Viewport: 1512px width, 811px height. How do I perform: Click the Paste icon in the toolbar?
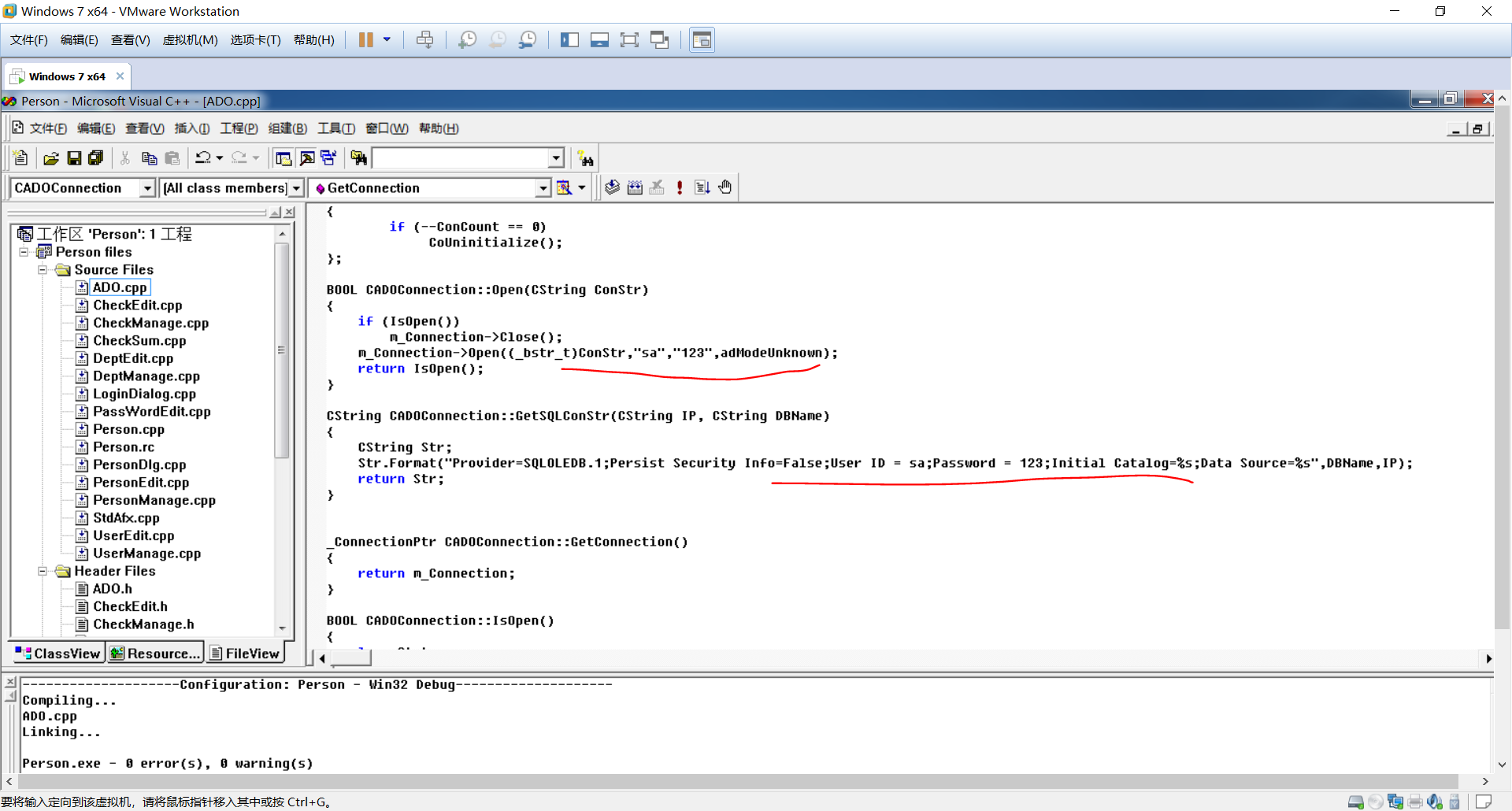[172, 158]
